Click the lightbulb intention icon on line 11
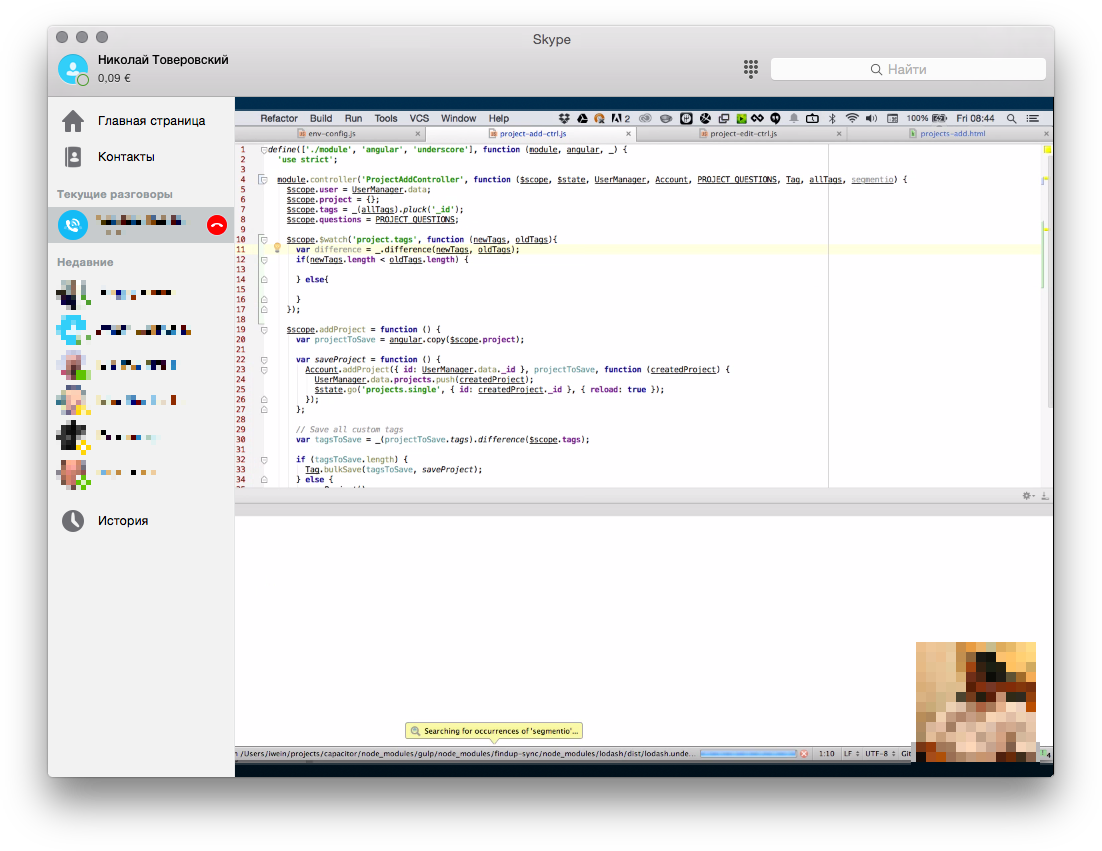The image size is (1102, 851). point(278,249)
